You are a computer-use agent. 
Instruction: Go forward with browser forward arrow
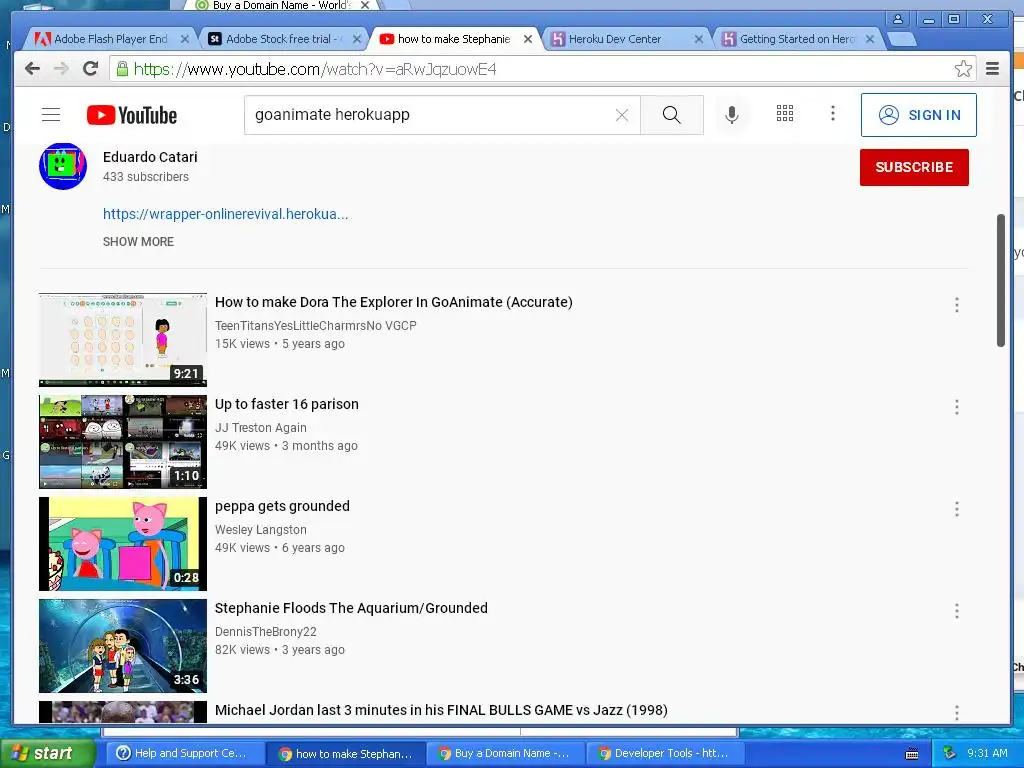(61, 69)
